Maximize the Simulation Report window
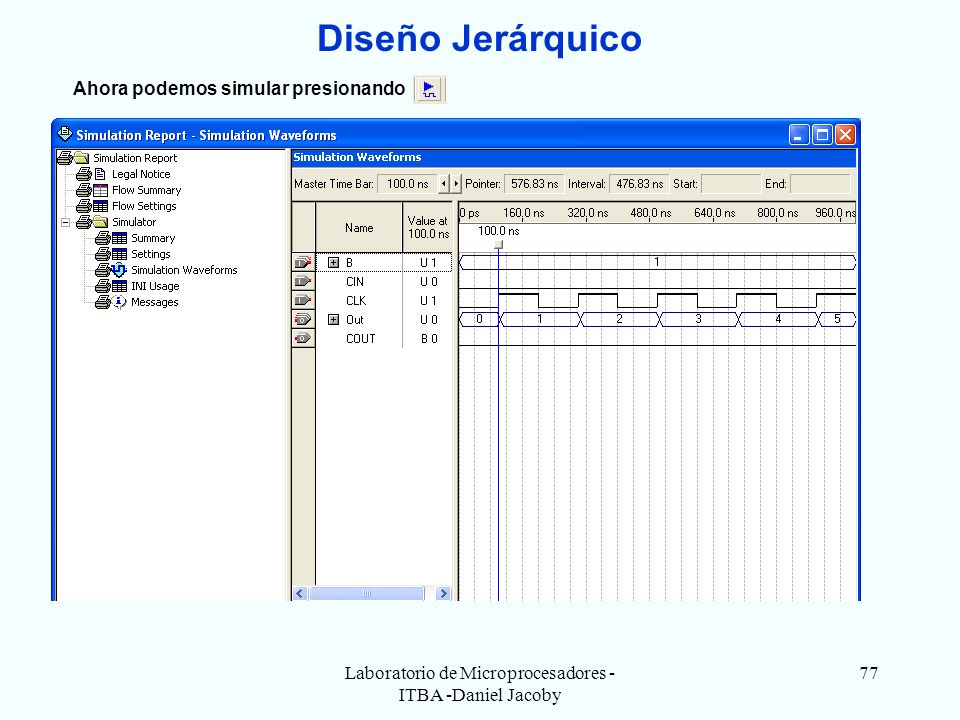 coord(822,135)
